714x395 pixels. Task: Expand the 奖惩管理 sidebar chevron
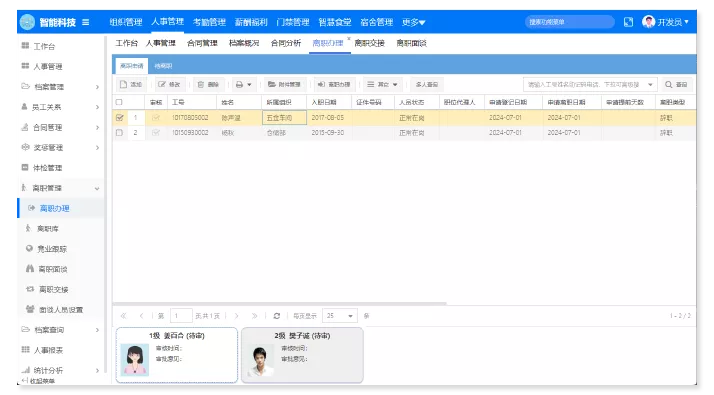(x=97, y=147)
